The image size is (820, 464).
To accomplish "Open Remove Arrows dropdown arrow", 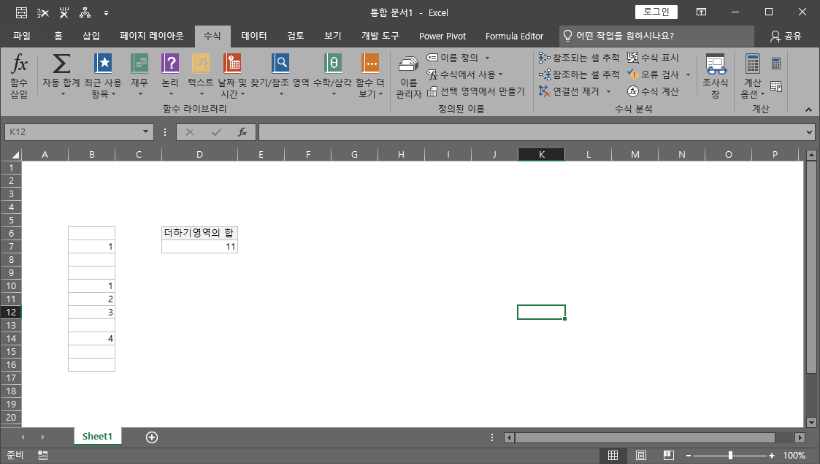I will (x=609, y=91).
